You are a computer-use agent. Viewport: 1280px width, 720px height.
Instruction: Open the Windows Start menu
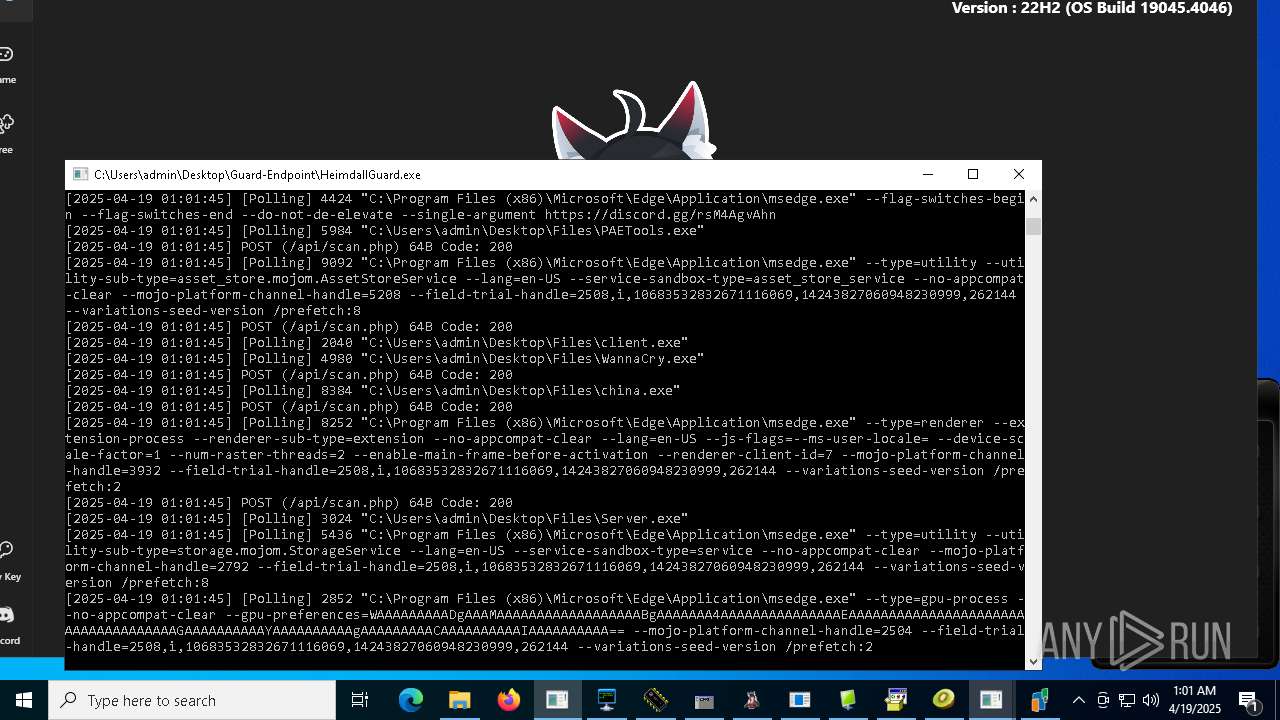(x=23, y=700)
